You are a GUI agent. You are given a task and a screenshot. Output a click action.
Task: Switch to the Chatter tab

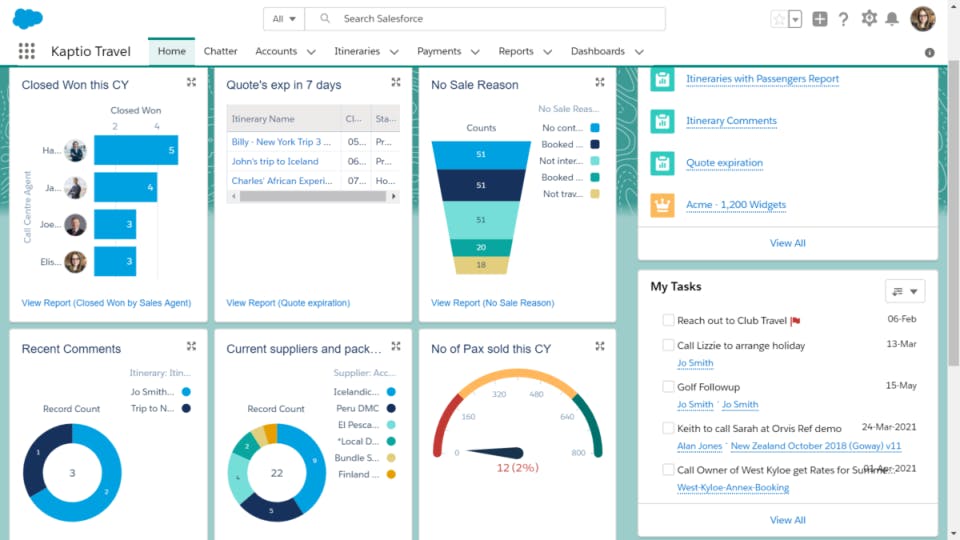(x=220, y=51)
